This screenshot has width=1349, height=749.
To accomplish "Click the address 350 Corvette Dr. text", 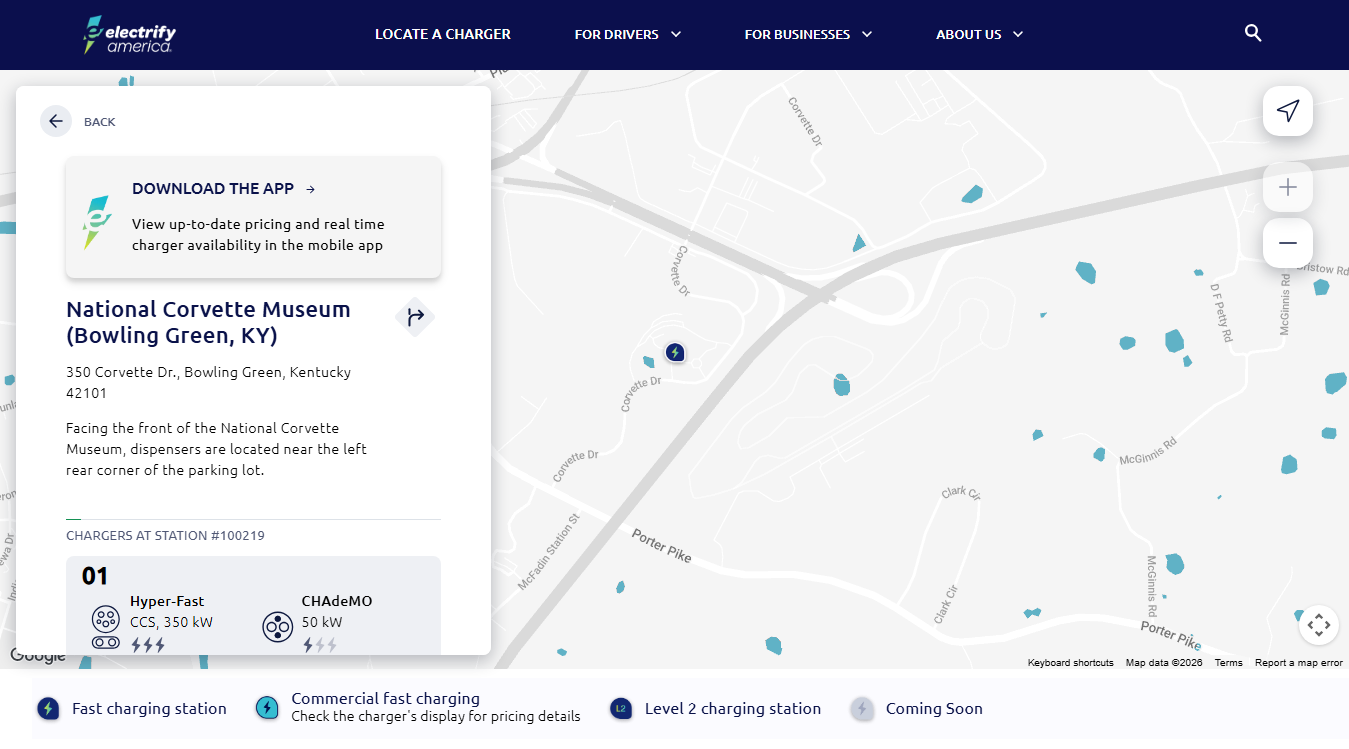I will (208, 382).
